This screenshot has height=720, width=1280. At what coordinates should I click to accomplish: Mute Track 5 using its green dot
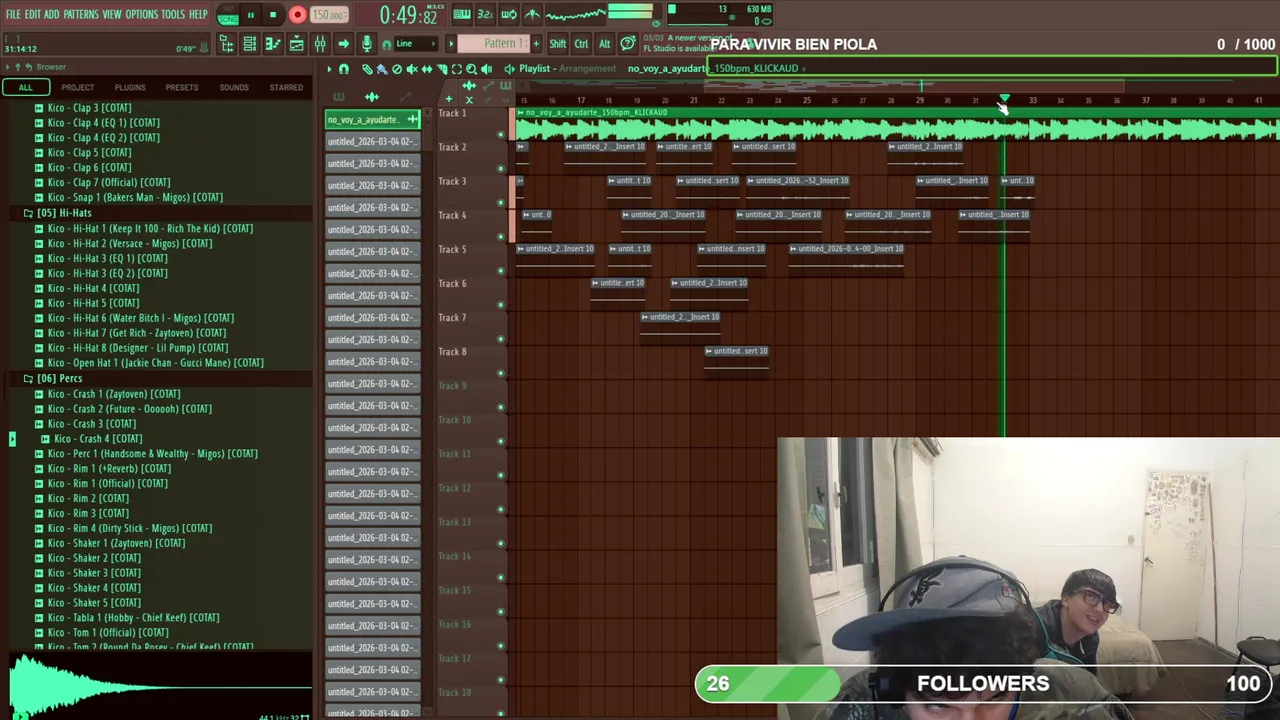pyautogui.click(x=501, y=271)
